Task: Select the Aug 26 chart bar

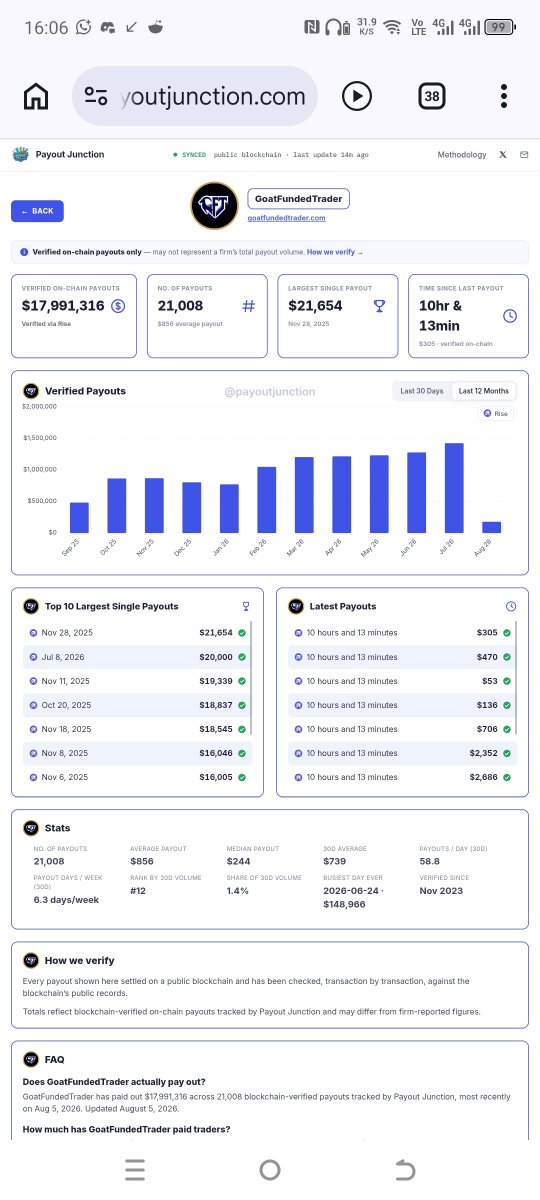Action: [492, 527]
